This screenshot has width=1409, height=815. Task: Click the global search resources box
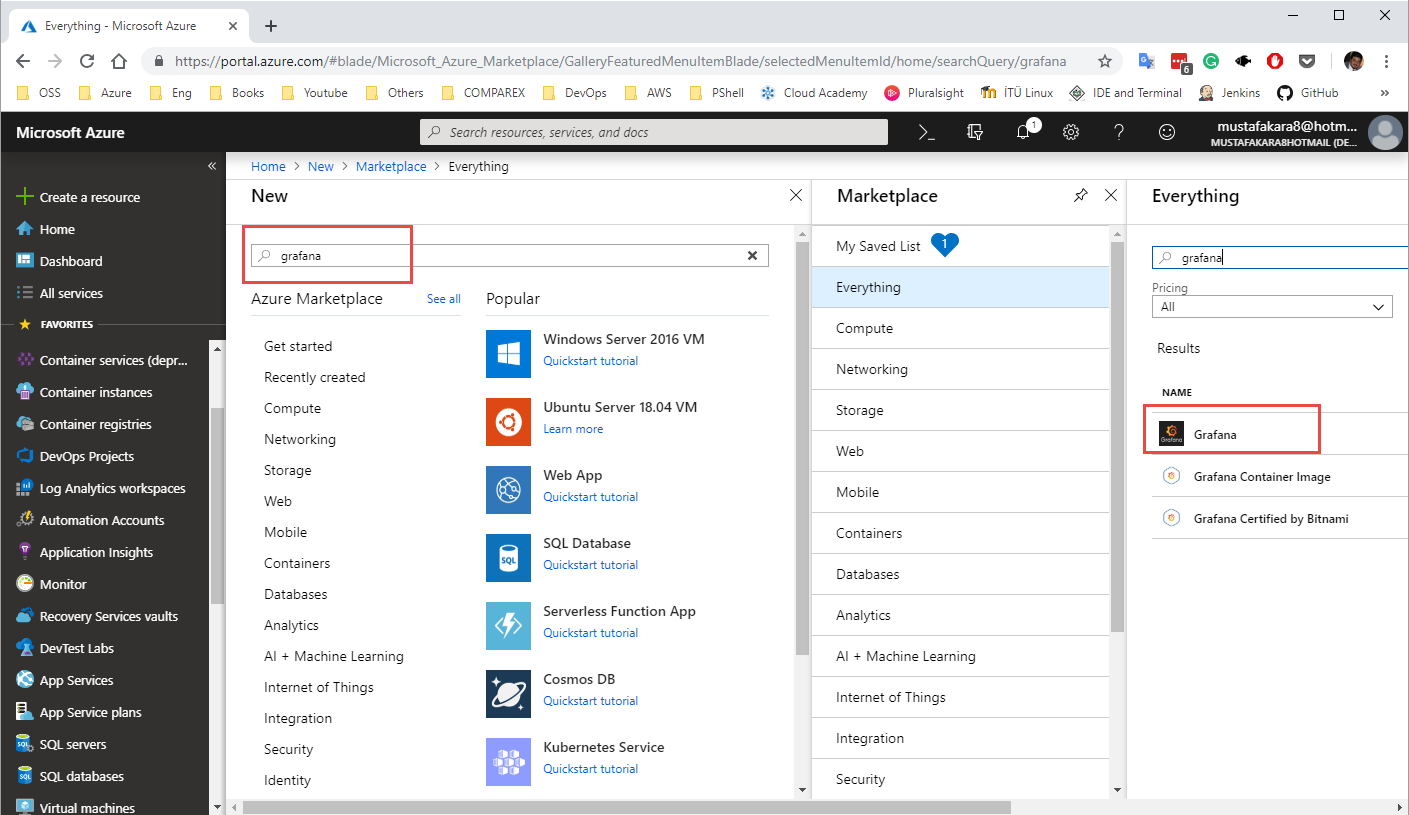(x=654, y=132)
